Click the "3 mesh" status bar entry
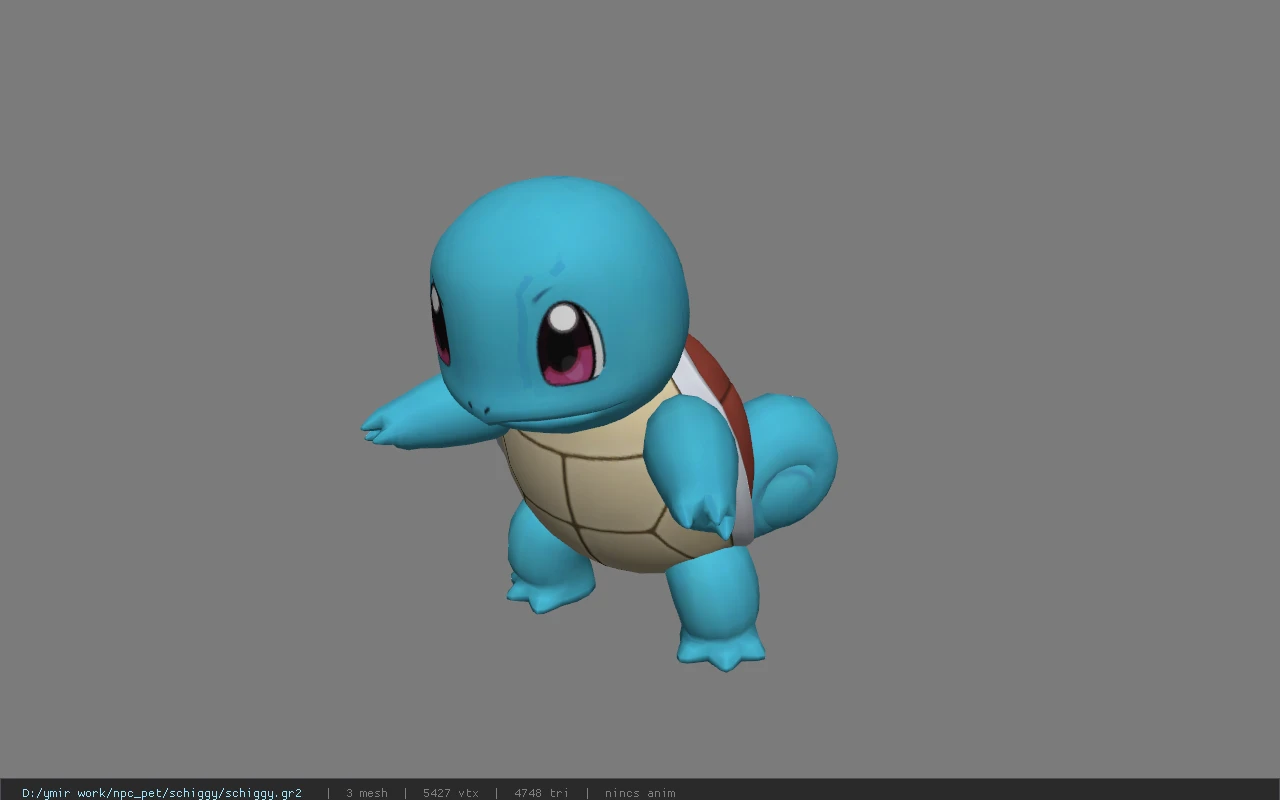The height and width of the screenshot is (800, 1280). pyautogui.click(x=367, y=793)
